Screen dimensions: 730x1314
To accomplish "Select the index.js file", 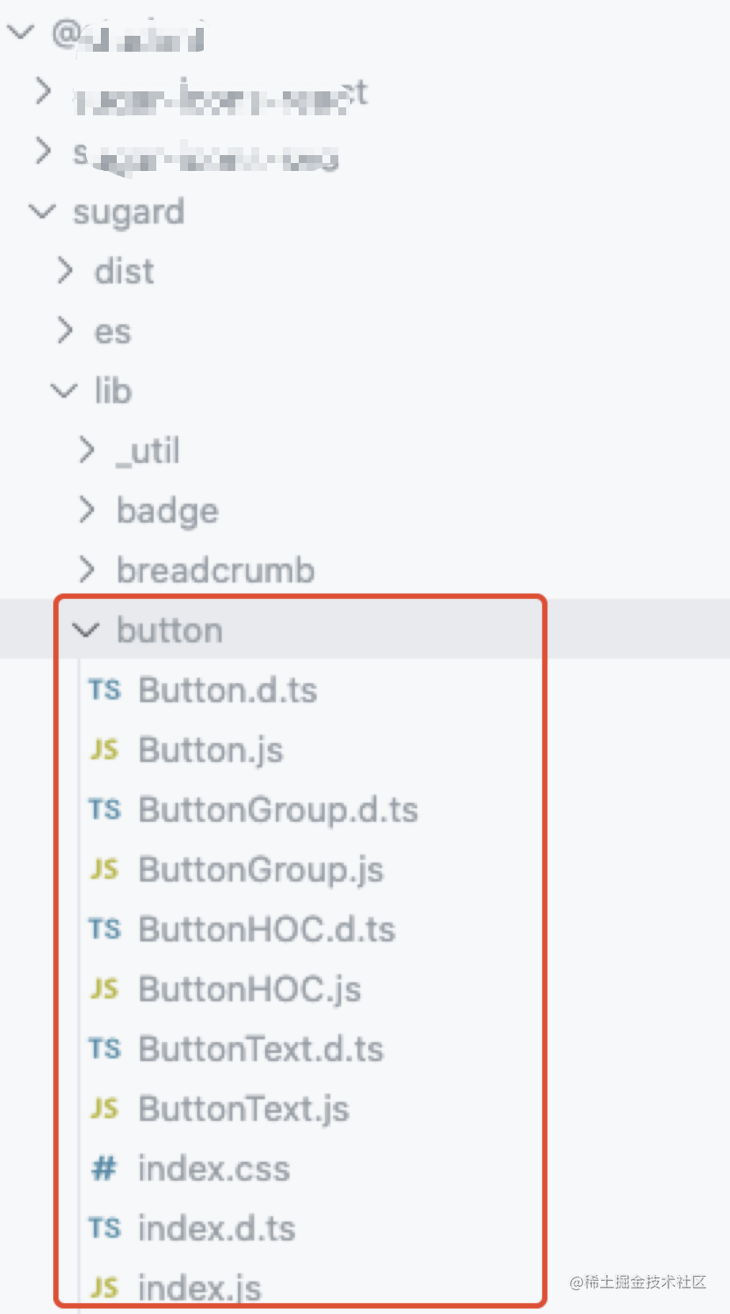I will tap(200, 1287).
